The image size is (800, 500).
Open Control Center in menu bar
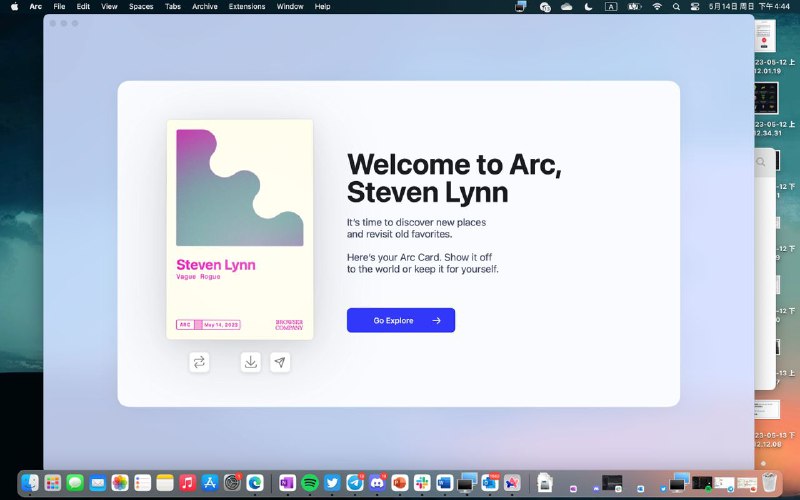tap(695, 6)
